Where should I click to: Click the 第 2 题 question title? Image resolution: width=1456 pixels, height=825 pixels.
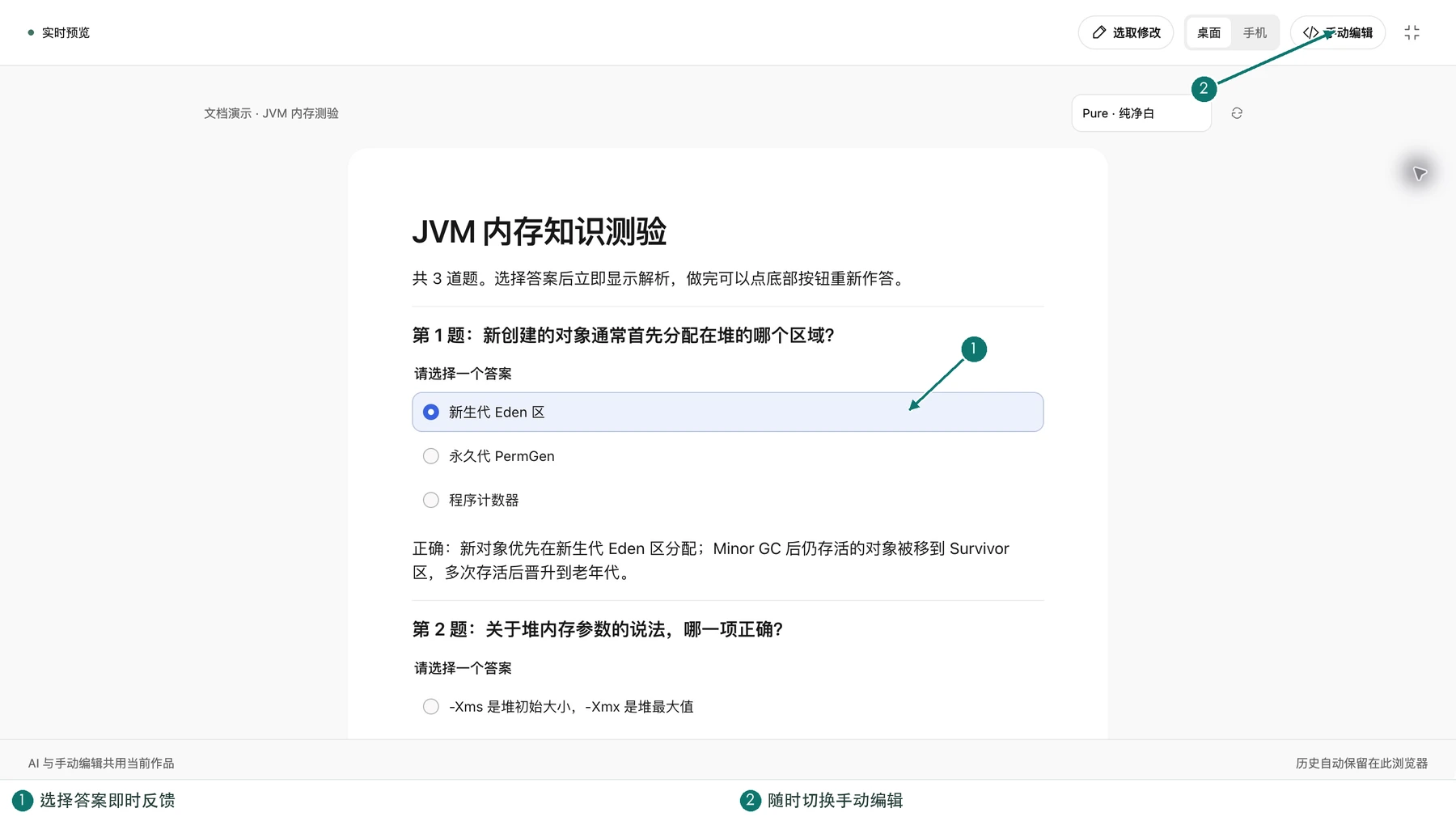pos(597,629)
